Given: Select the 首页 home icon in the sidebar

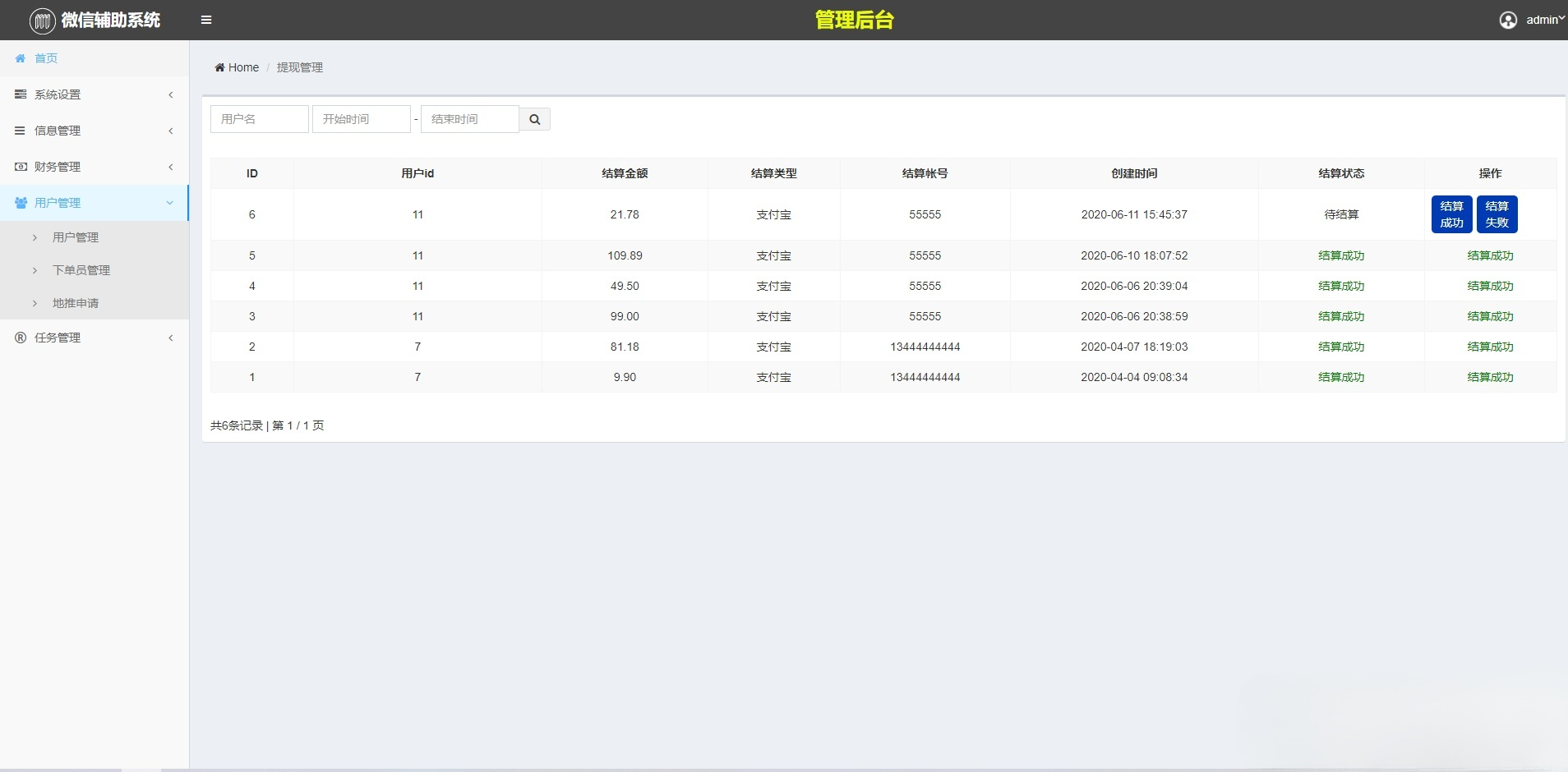Looking at the screenshot, I should tap(21, 58).
